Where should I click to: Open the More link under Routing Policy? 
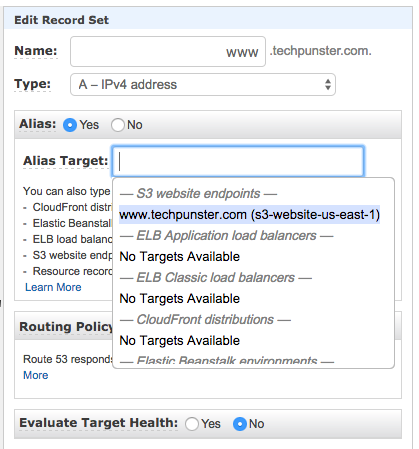35,375
